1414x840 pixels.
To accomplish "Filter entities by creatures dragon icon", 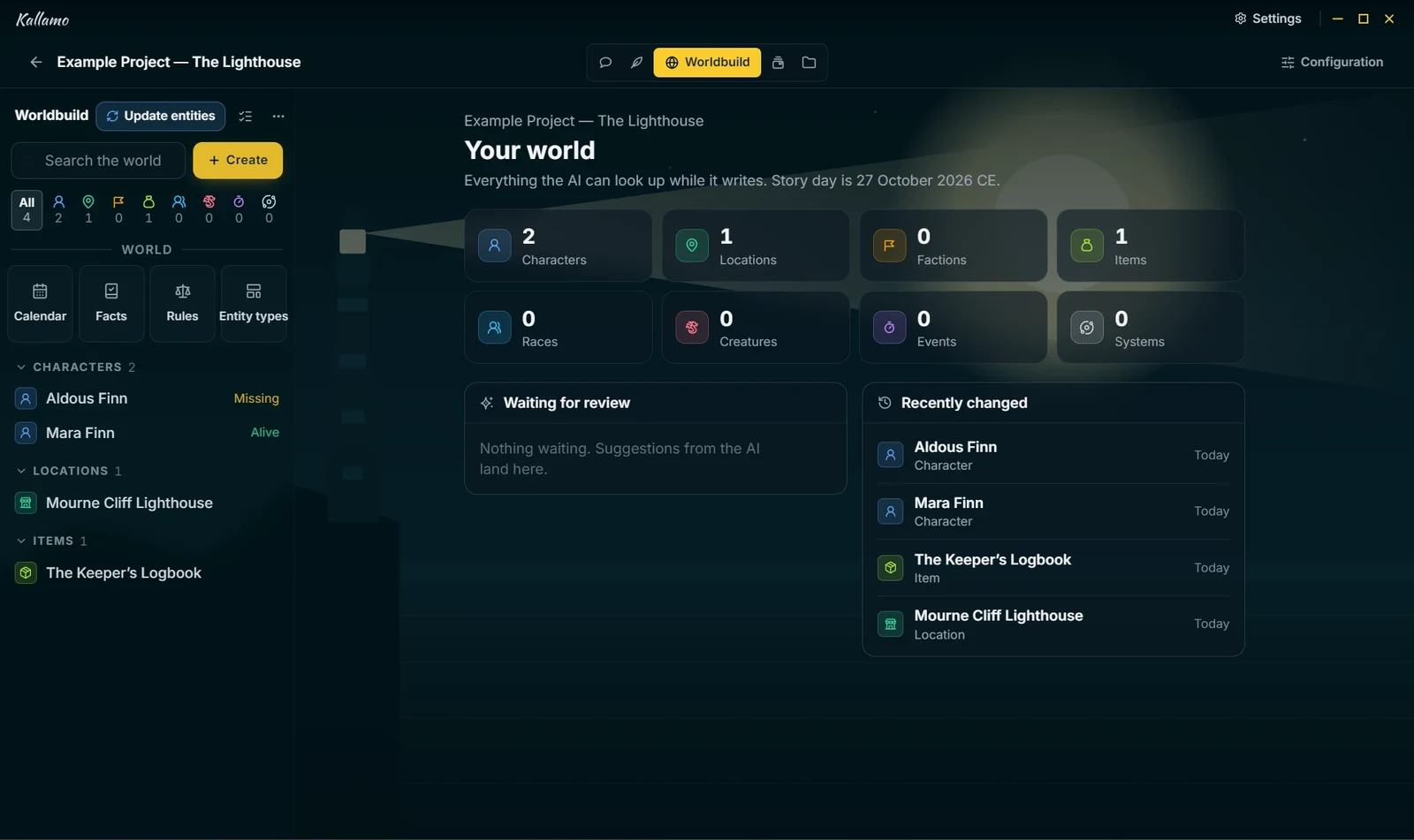I will pyautogui.click(x=209, y=209).
